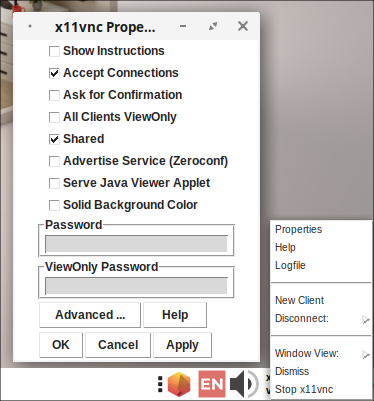Close the x11vnc Properties window
This screenshot has height=401, width=374.
click(243, 26)
